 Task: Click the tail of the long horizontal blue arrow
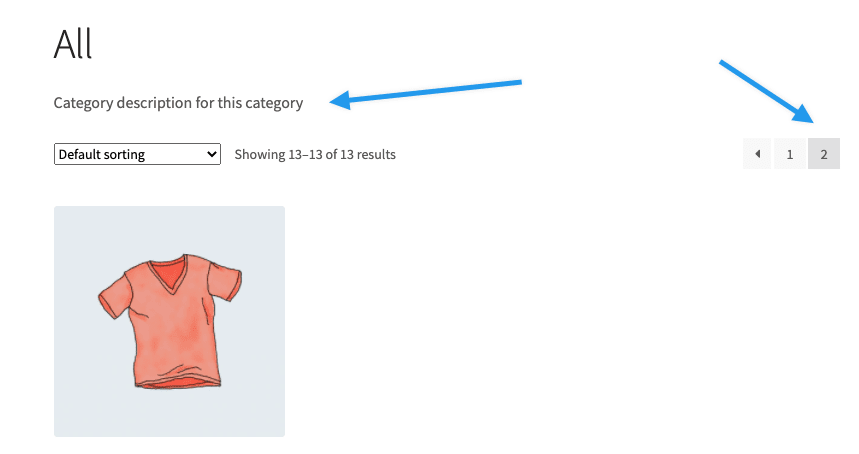coord(518,81)
